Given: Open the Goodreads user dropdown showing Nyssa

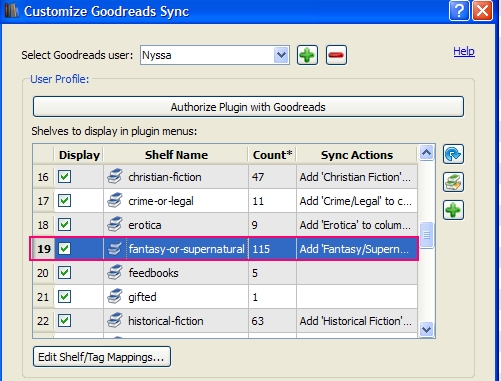Looking at the screenshot, I should pos(215,55).
